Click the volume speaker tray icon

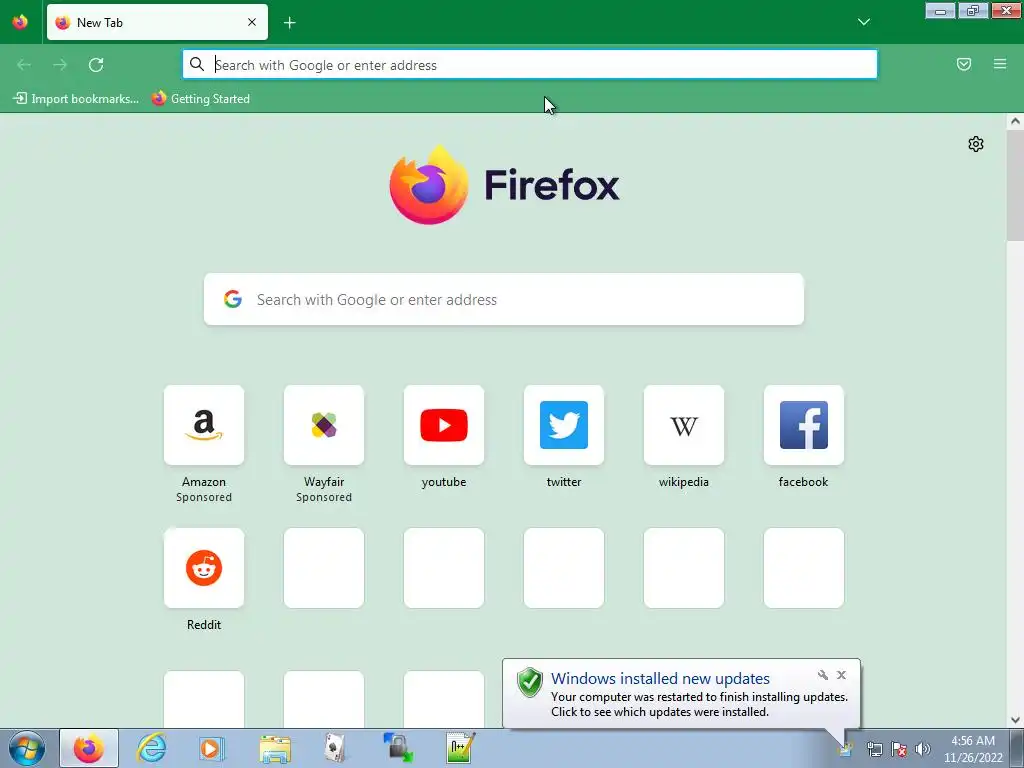(x=923, y=749)
